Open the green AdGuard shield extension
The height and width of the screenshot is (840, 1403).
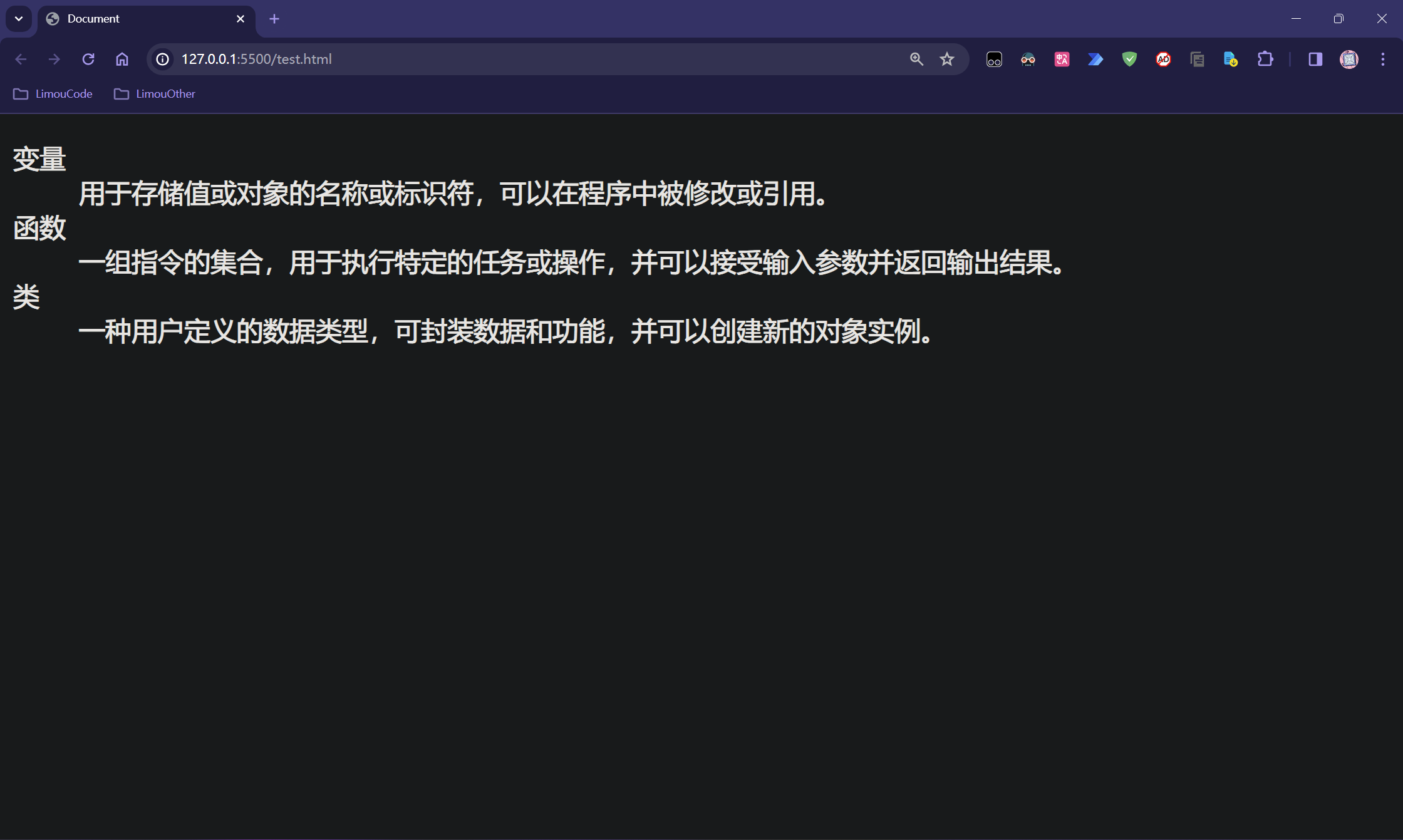(x=1129, y=60)
